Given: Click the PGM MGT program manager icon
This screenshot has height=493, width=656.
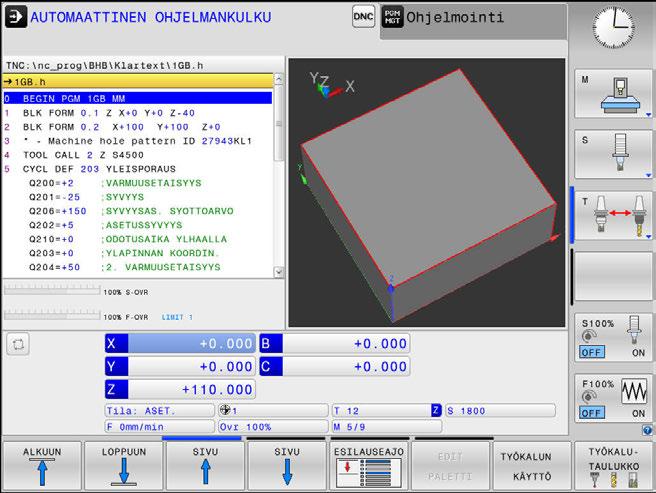Looking at the screenshot, I should click(392, 17).
